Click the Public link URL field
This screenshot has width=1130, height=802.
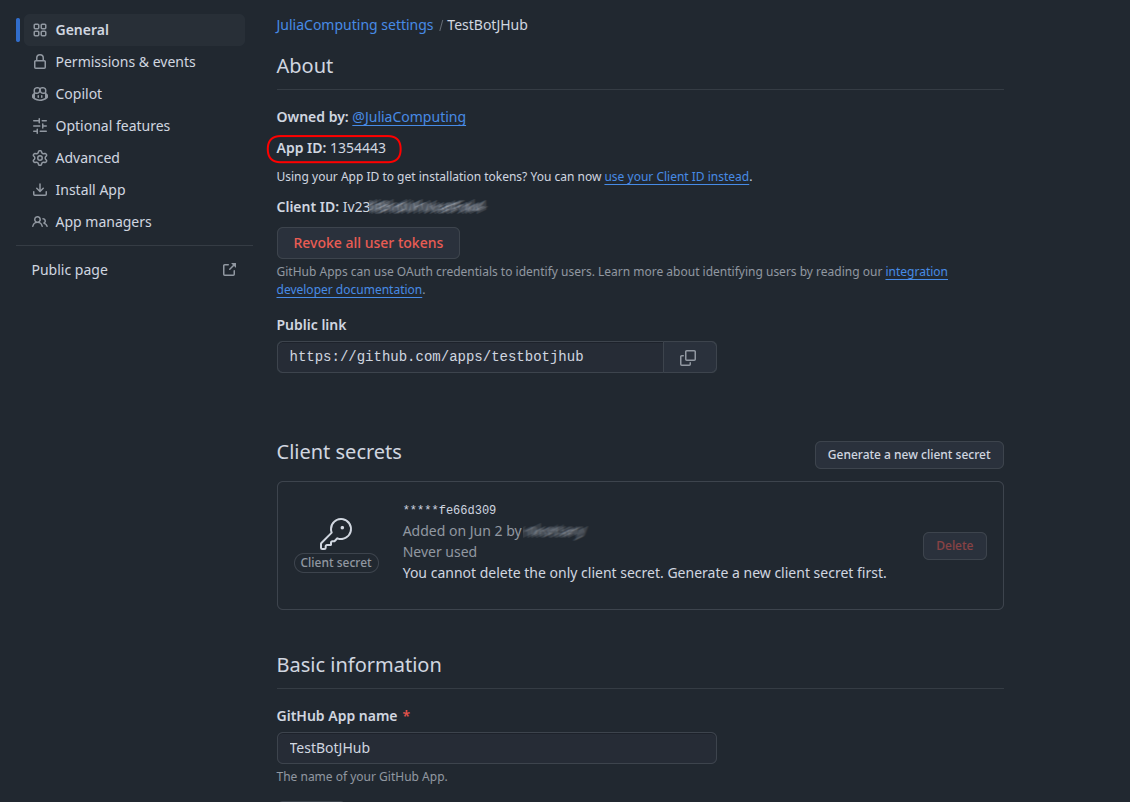[470, 357]
